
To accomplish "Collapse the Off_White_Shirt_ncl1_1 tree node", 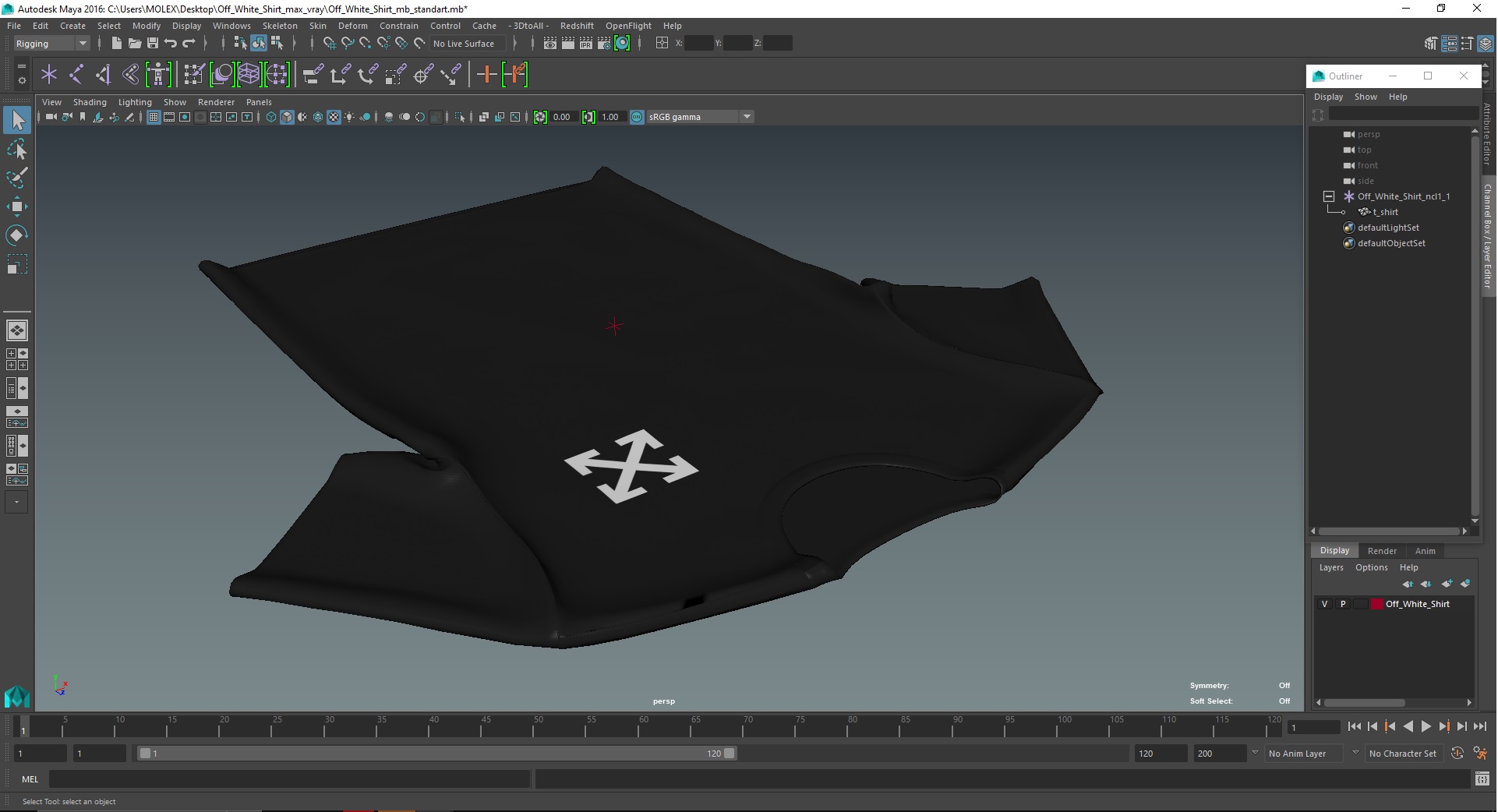I will click(x=1329, y=196).
